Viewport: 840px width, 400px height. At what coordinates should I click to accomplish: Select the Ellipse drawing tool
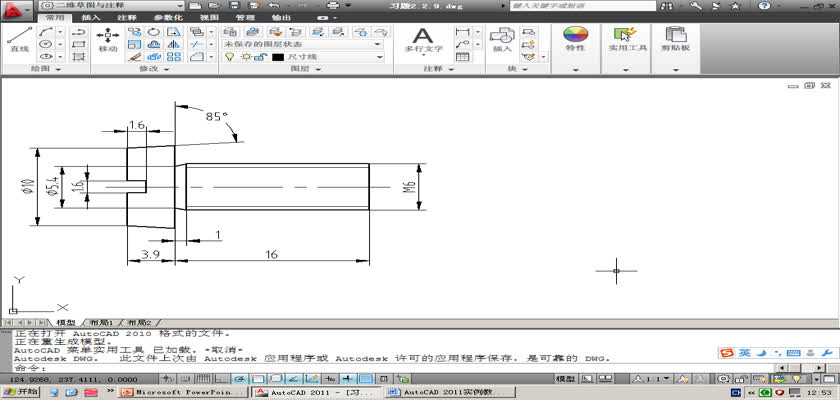pyautogui.click(x=46, y=56)
